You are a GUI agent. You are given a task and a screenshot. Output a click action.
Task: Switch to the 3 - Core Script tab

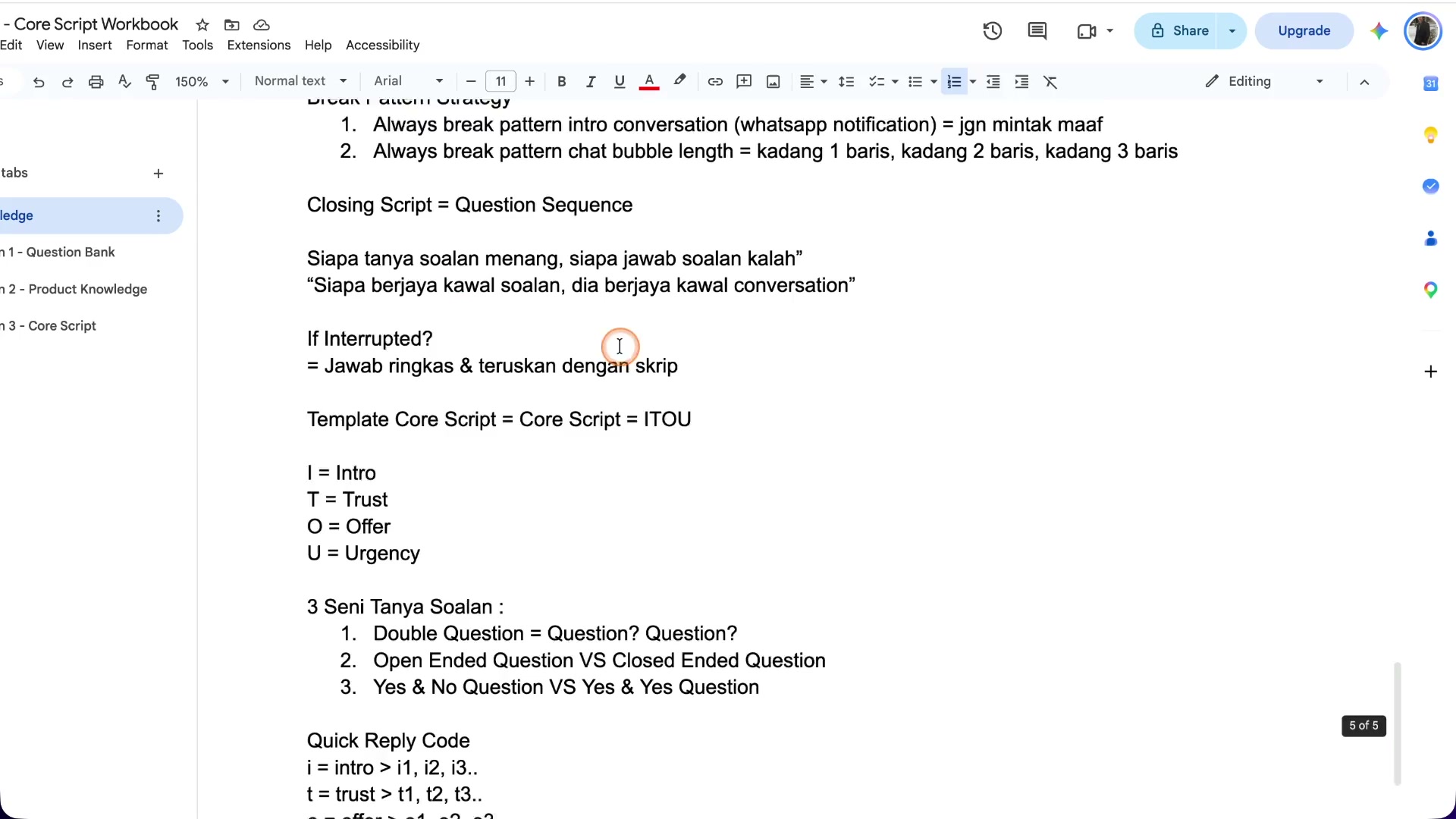pos(50,326)
